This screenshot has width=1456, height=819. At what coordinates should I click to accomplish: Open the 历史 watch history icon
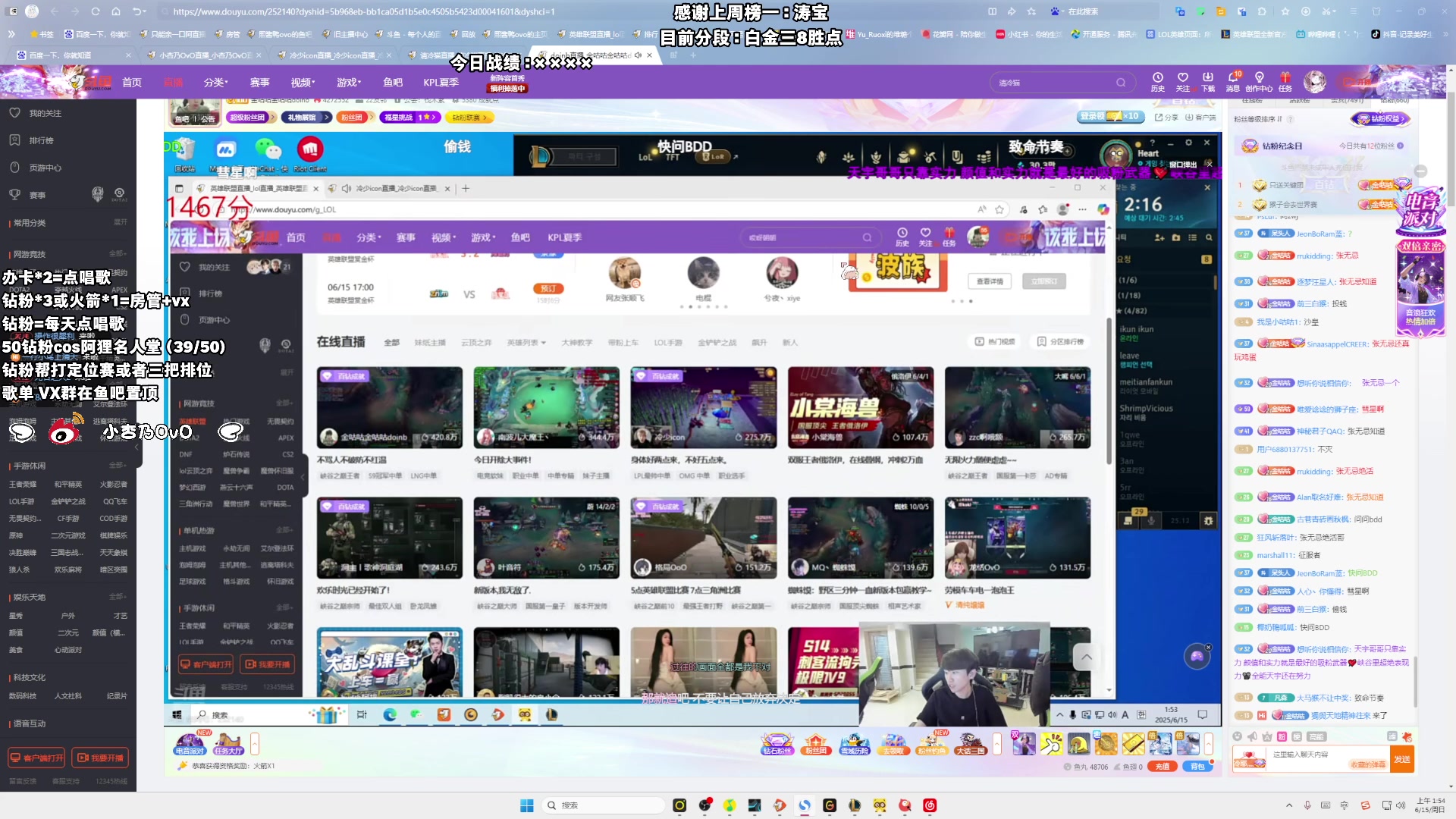pyautogui.click(x=1158, y=82)
